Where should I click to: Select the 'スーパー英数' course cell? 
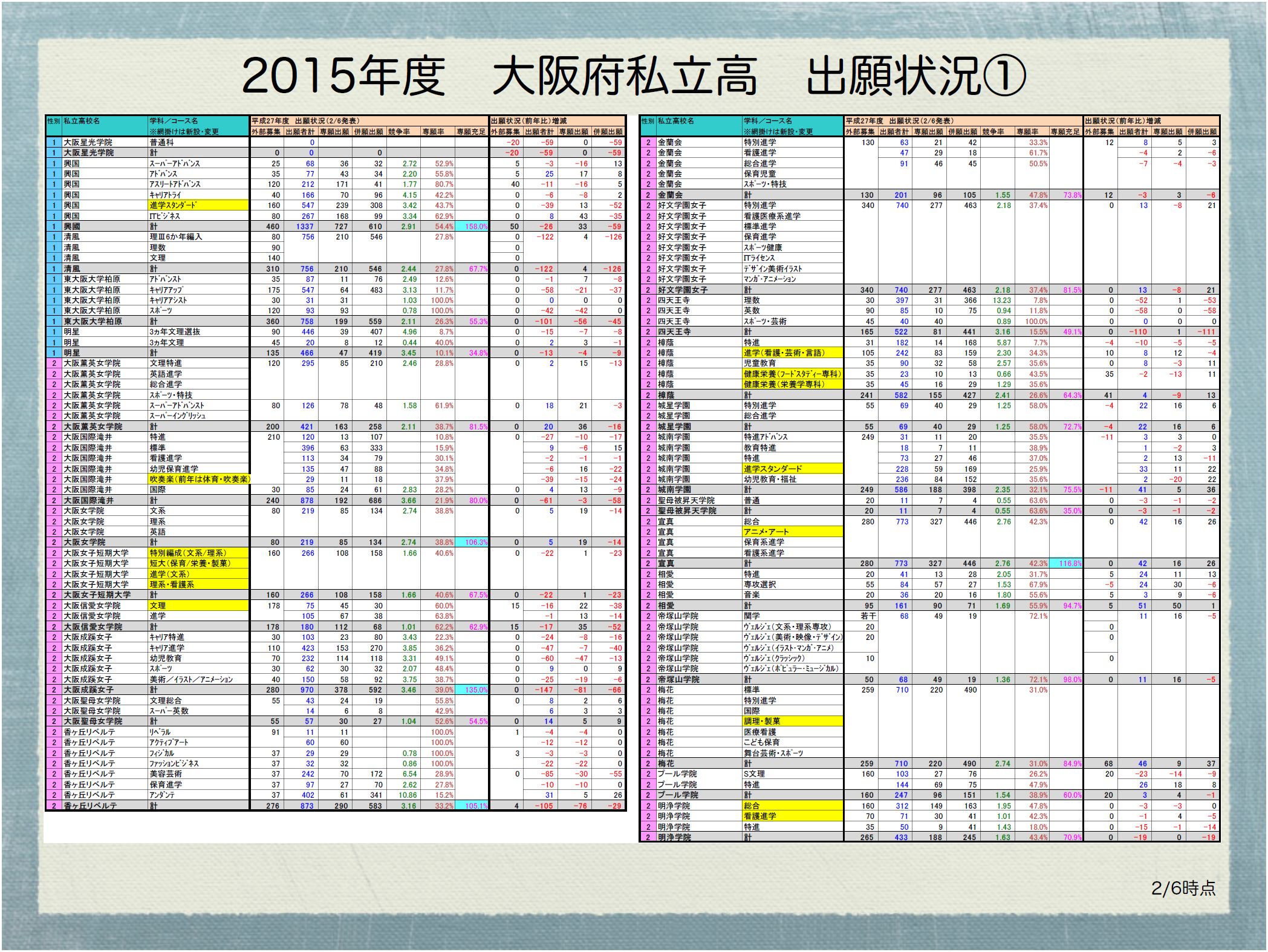point(199,711)
